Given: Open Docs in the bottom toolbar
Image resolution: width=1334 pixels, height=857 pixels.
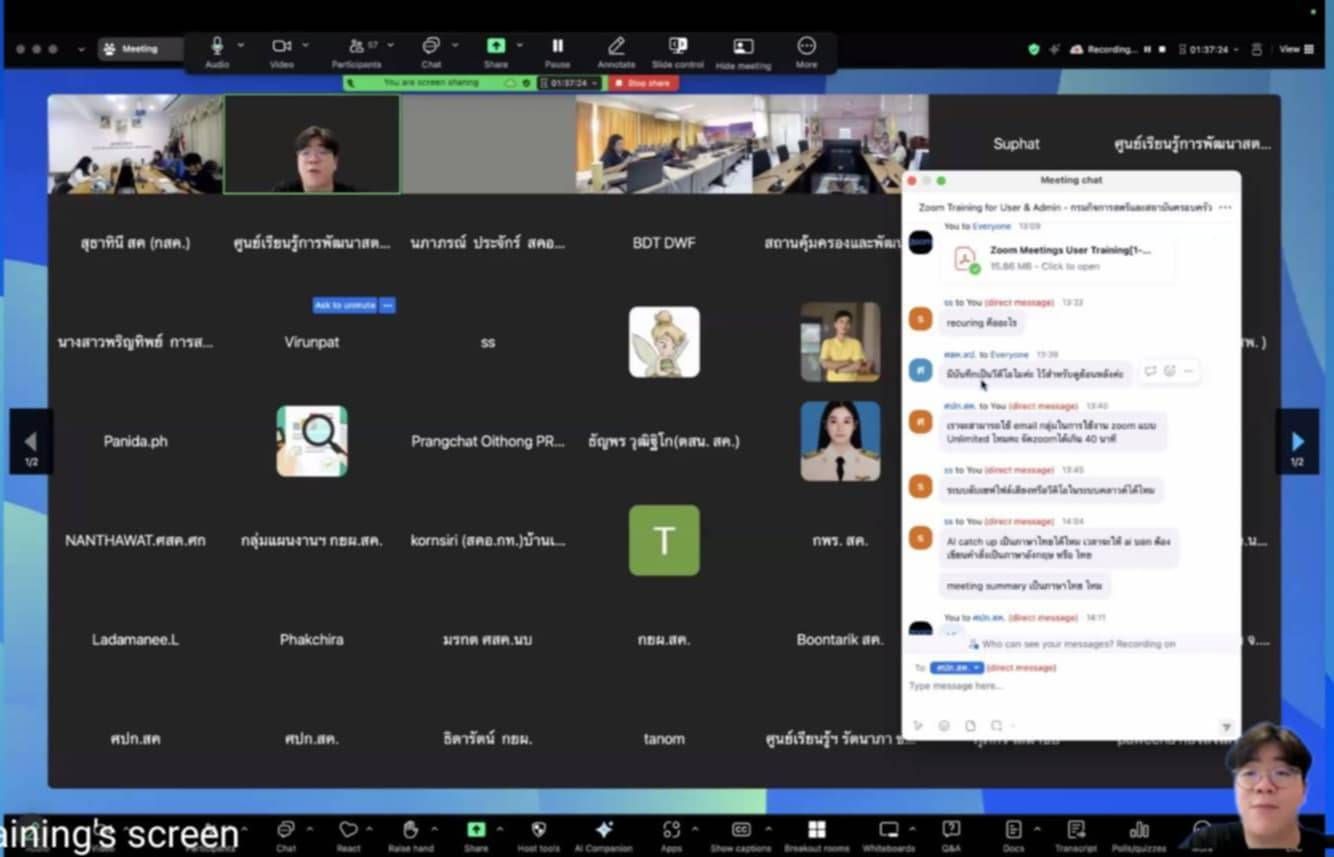Looking at the screenshot, I should click(x=1013, y=835).
